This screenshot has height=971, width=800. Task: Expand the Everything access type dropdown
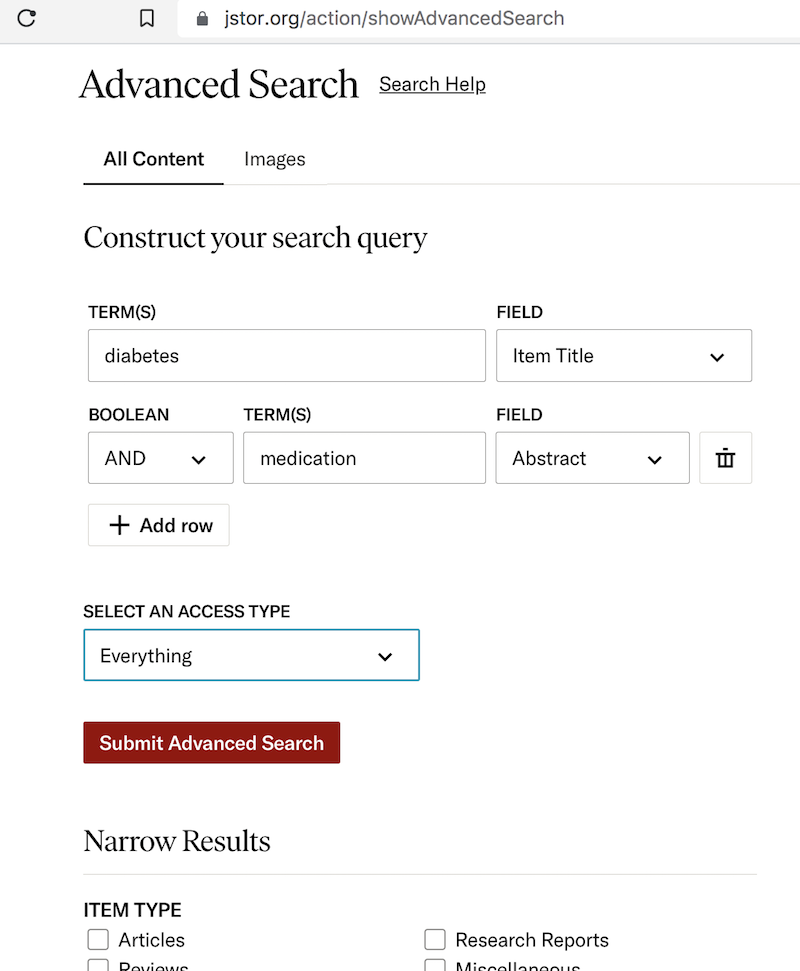[251, 656]
